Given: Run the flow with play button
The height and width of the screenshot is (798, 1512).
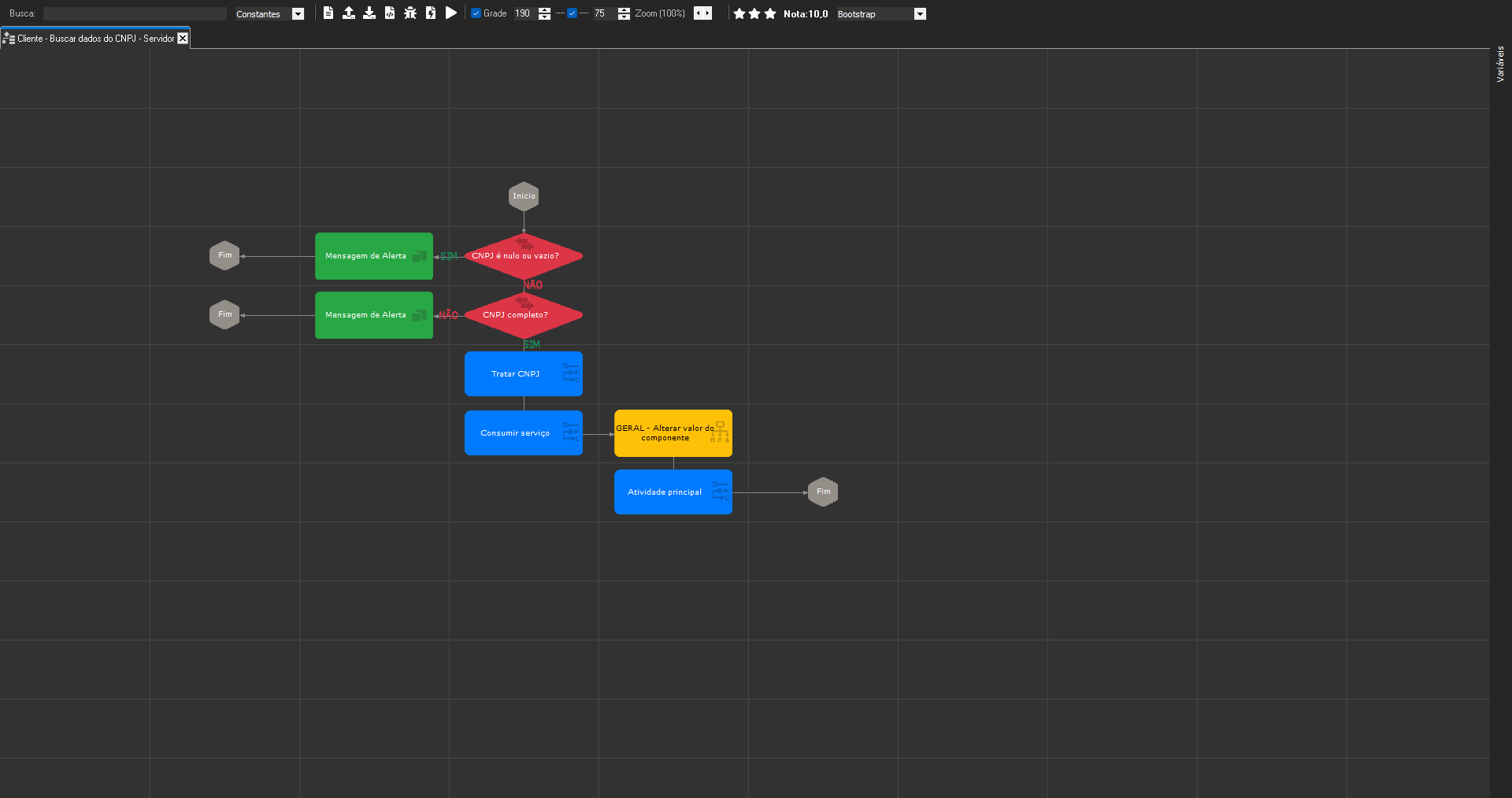Looking at the screenshot, I should coord(451,13).
